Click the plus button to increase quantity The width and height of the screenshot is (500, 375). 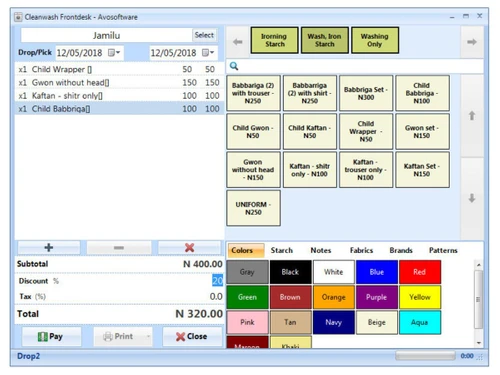[49, 247]
